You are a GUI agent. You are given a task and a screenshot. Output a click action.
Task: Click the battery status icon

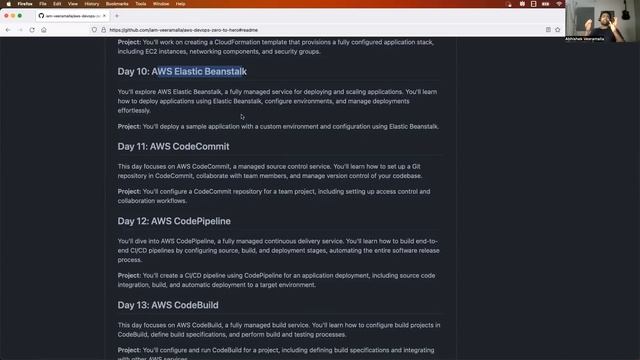[x=545, y=4]
